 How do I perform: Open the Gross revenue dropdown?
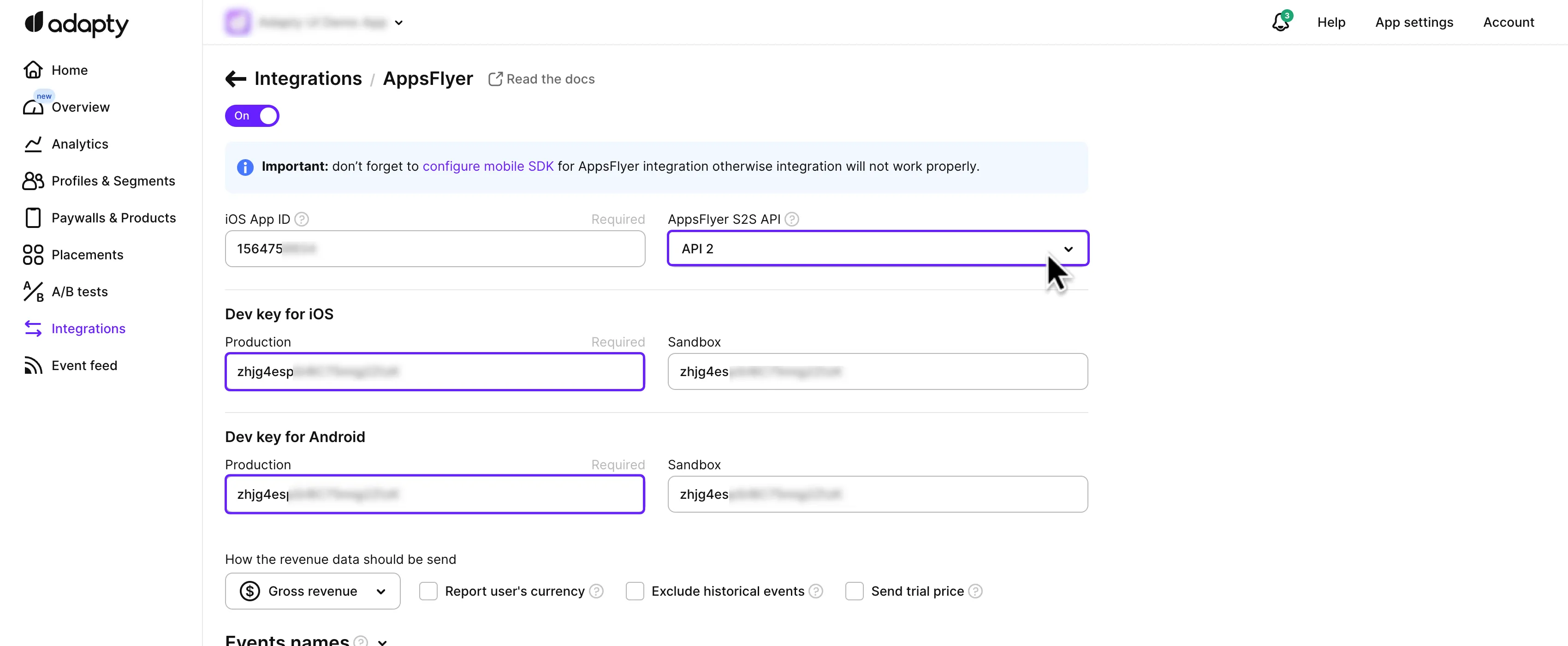click(x=312, y=591)
